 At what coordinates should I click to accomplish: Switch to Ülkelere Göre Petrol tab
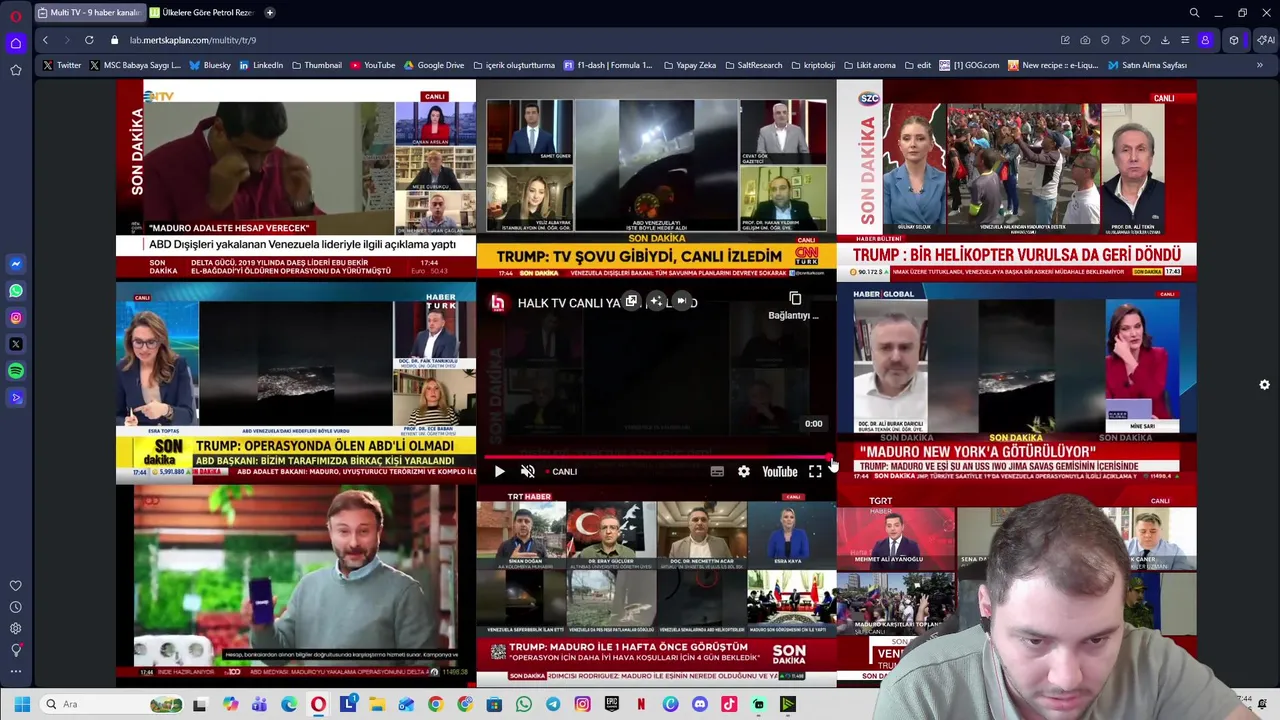point(202,13)
